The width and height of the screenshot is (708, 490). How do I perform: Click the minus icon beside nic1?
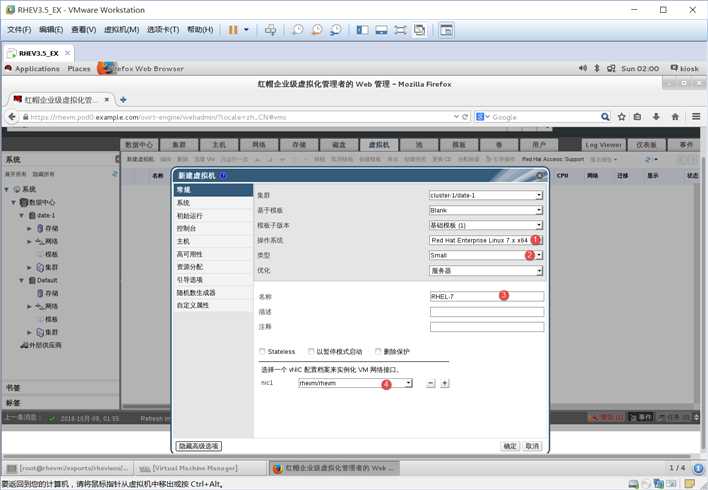click(x=431, y=383)
